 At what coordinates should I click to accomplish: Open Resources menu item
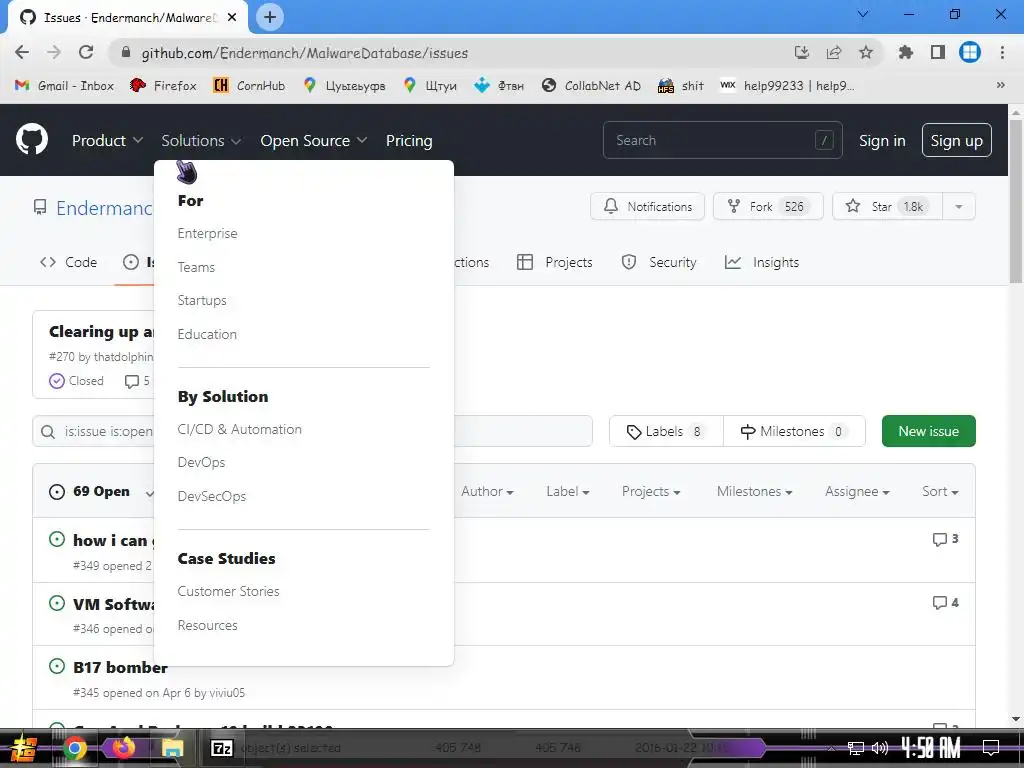208,625
